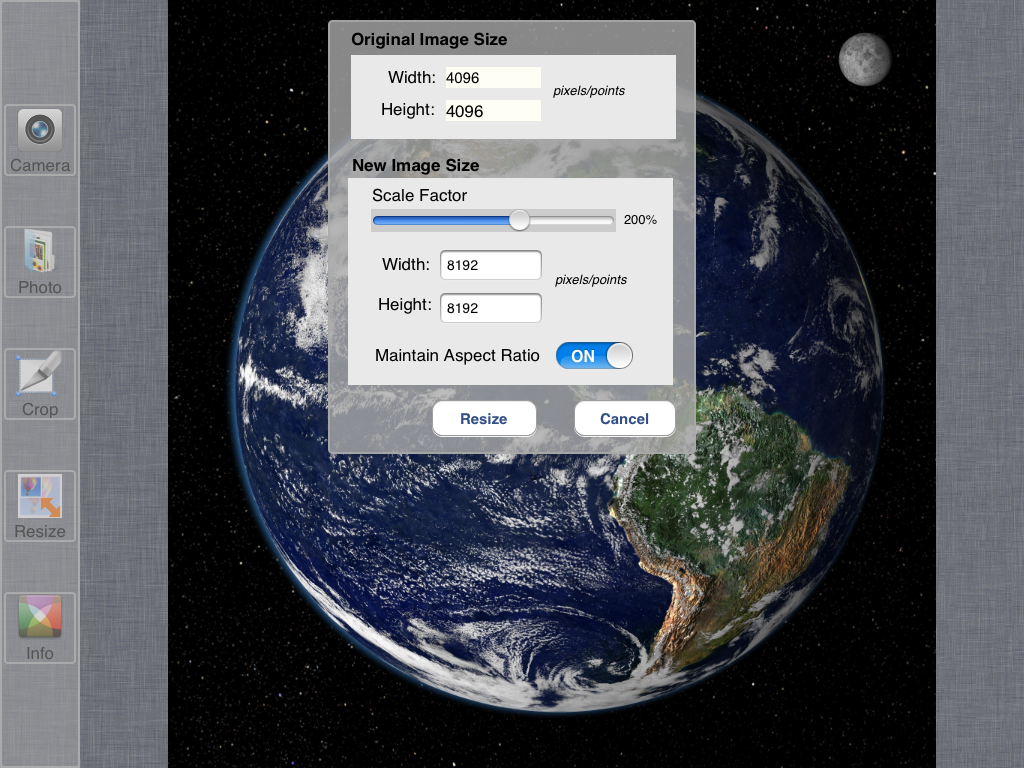
Task: Select the Resize tool in the sidebar
Action: [40, 505]
